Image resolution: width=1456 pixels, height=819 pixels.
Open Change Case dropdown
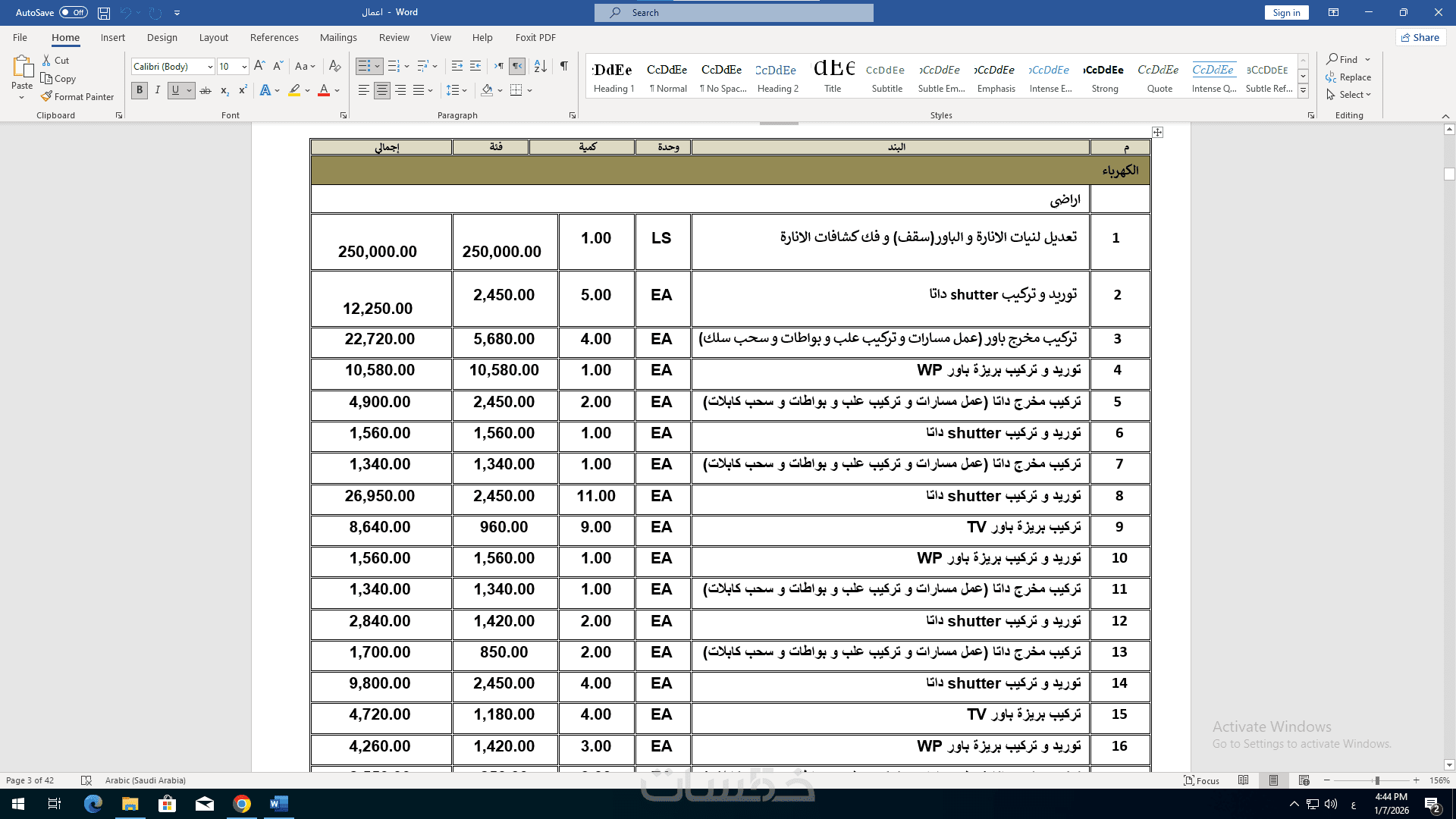pyautogui.click(x=305, y=67)
